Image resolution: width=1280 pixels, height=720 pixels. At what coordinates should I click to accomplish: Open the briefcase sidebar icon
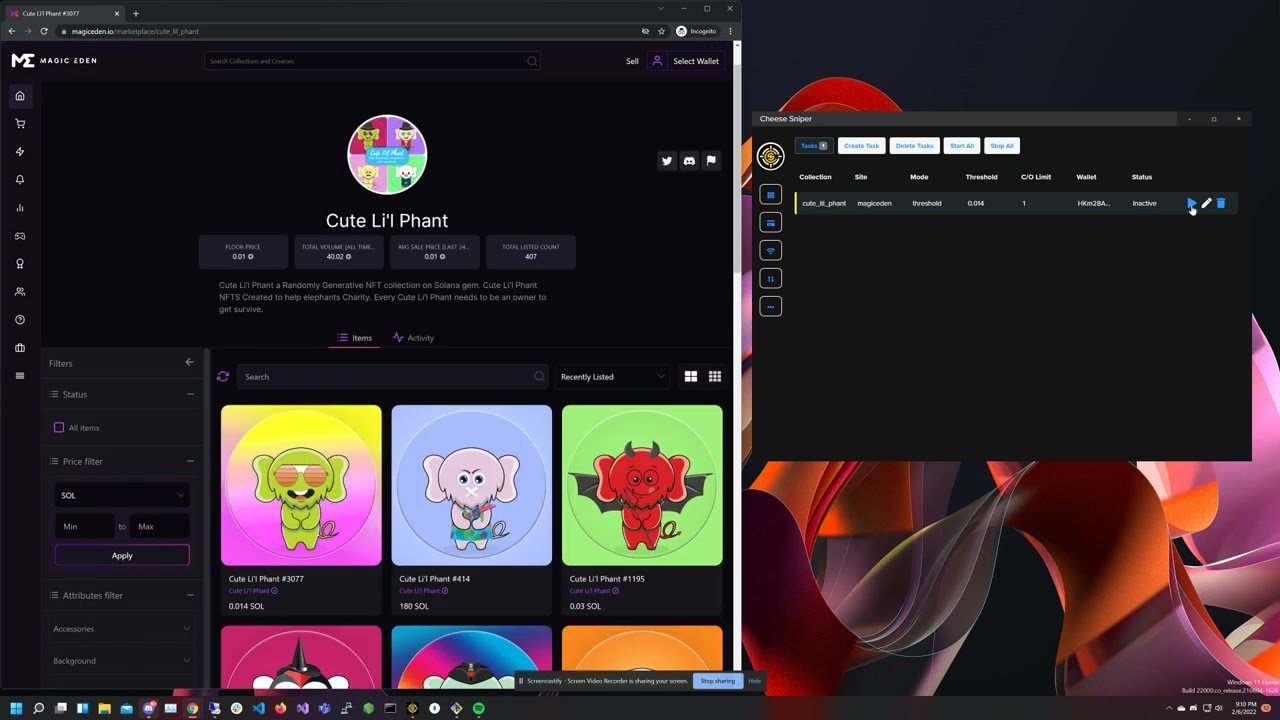point(20,348)
